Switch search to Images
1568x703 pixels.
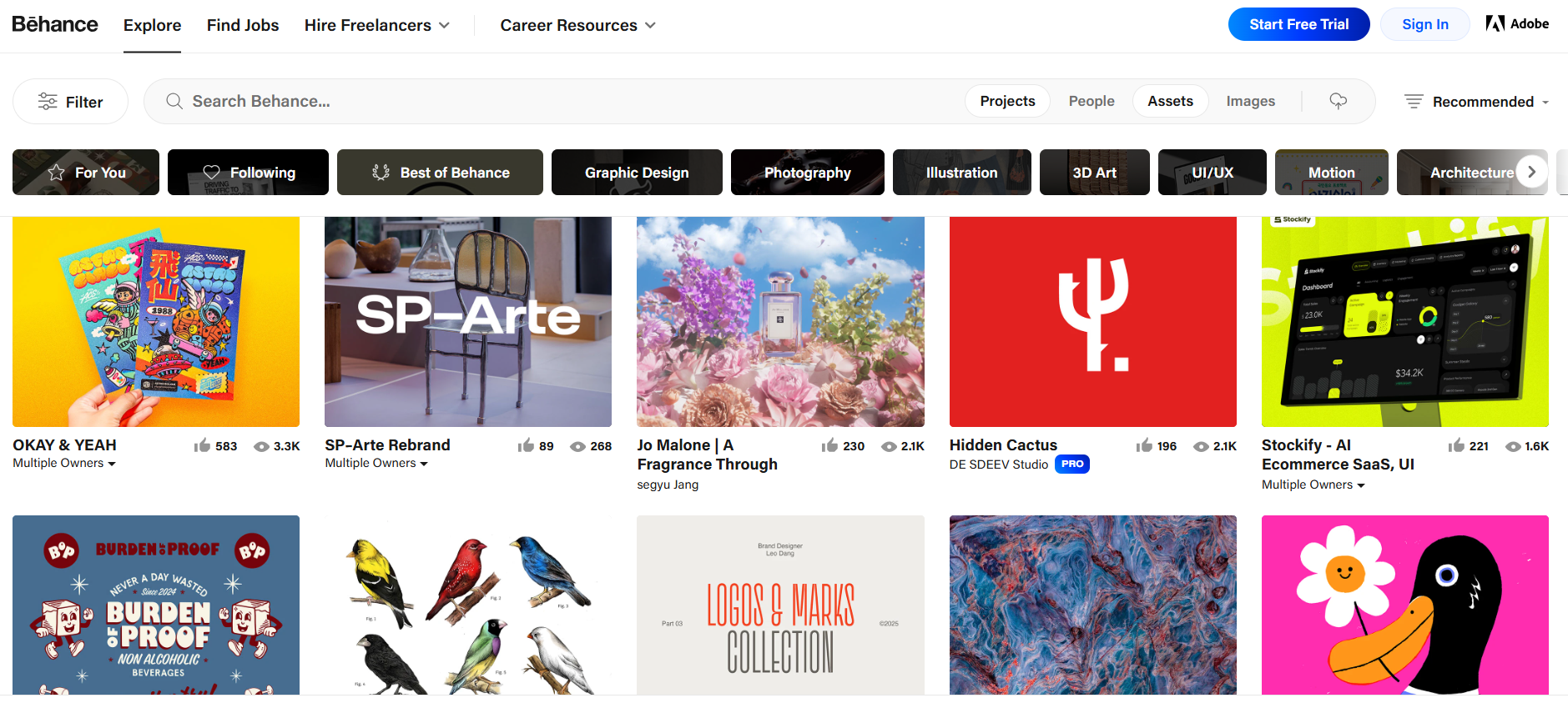point(1250,101)
